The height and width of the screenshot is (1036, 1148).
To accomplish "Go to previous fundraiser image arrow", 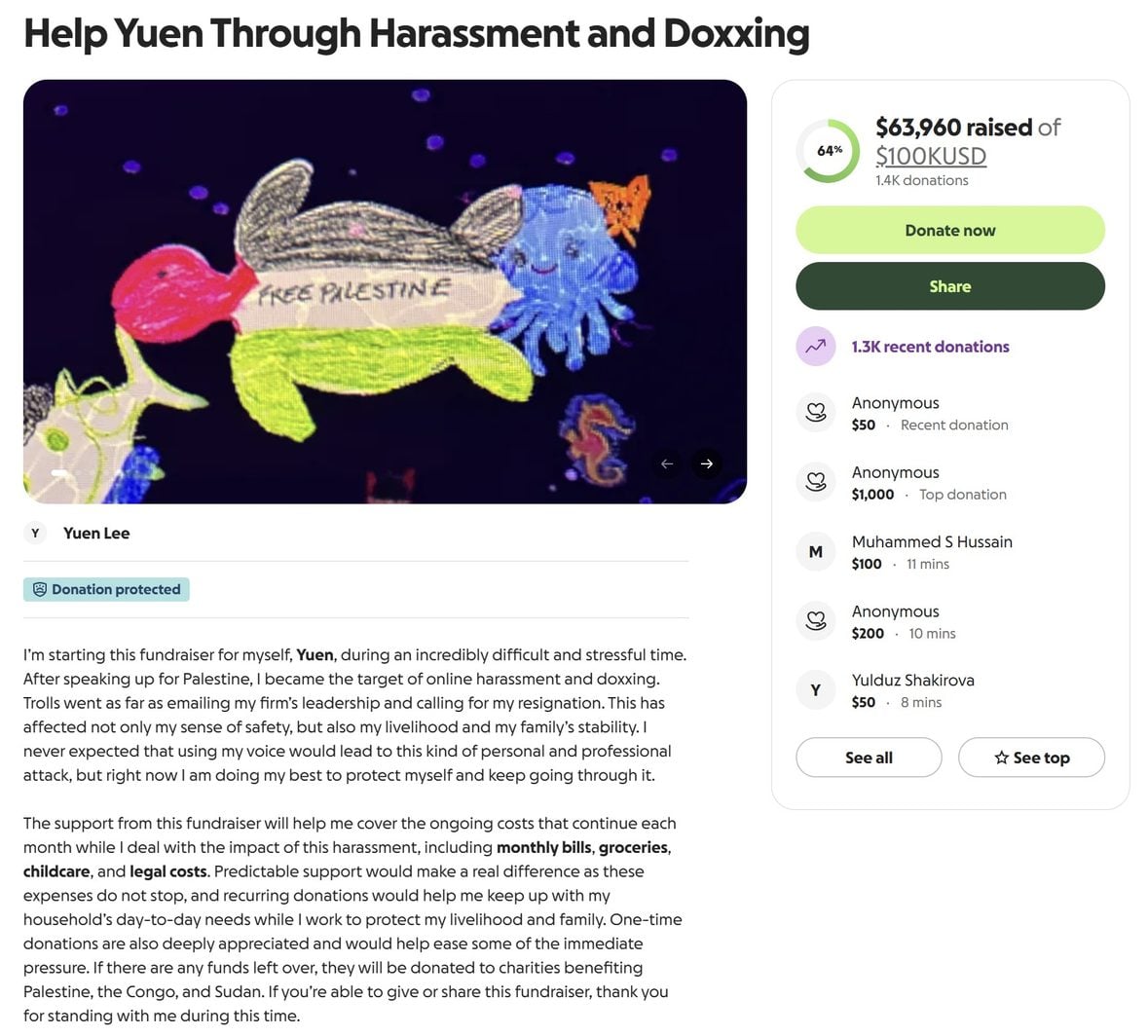I will (667, 463).
